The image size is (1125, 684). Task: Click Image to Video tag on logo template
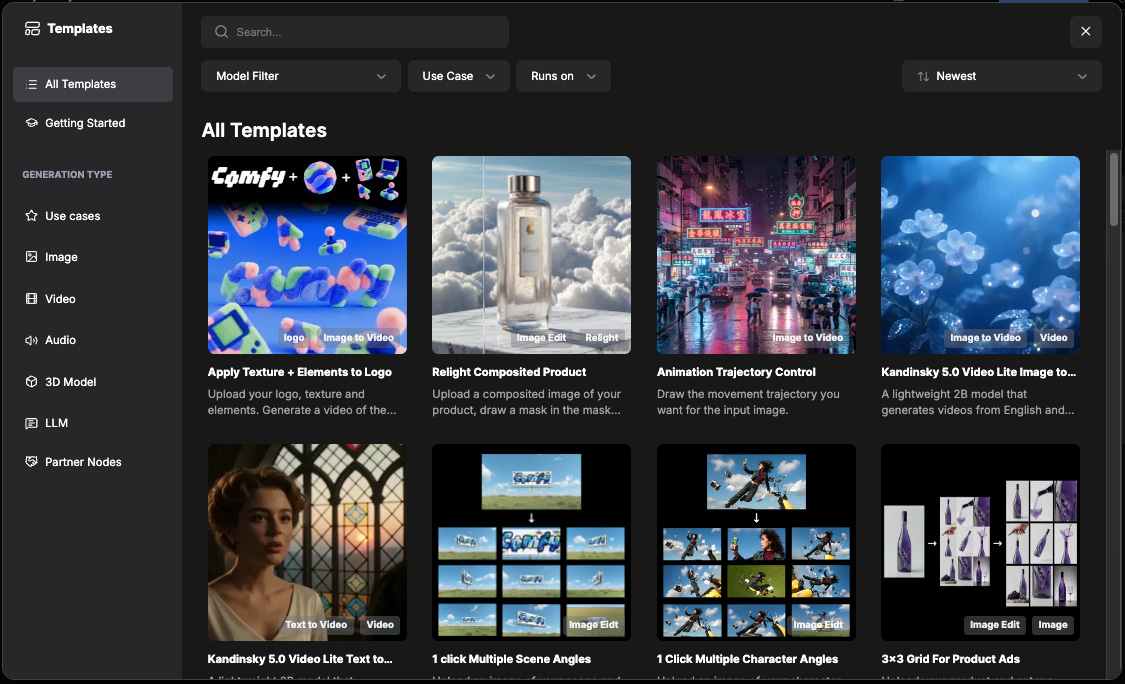pos(358,337)
